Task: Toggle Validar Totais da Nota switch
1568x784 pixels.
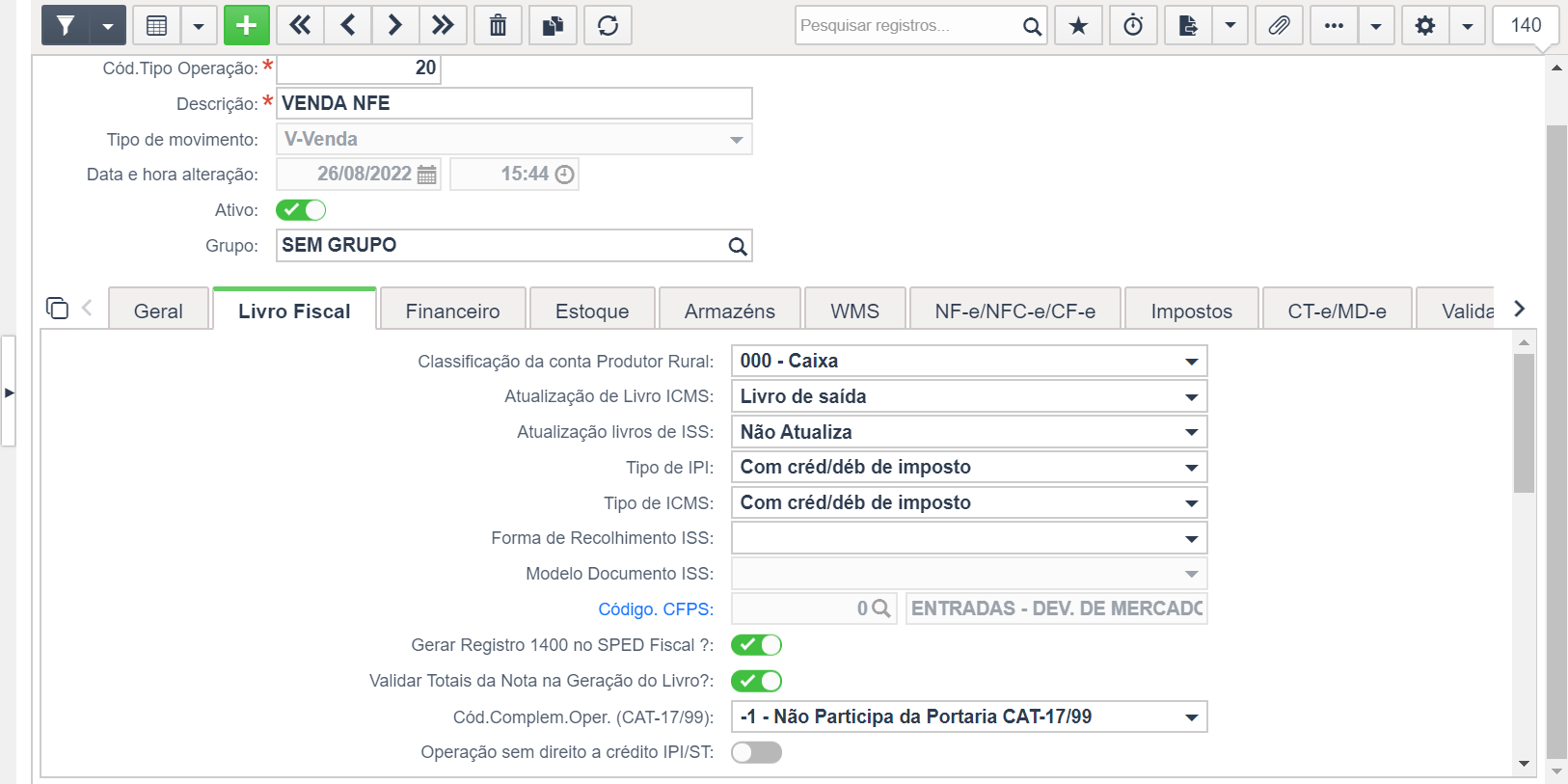Action: (x=756, y=681)
